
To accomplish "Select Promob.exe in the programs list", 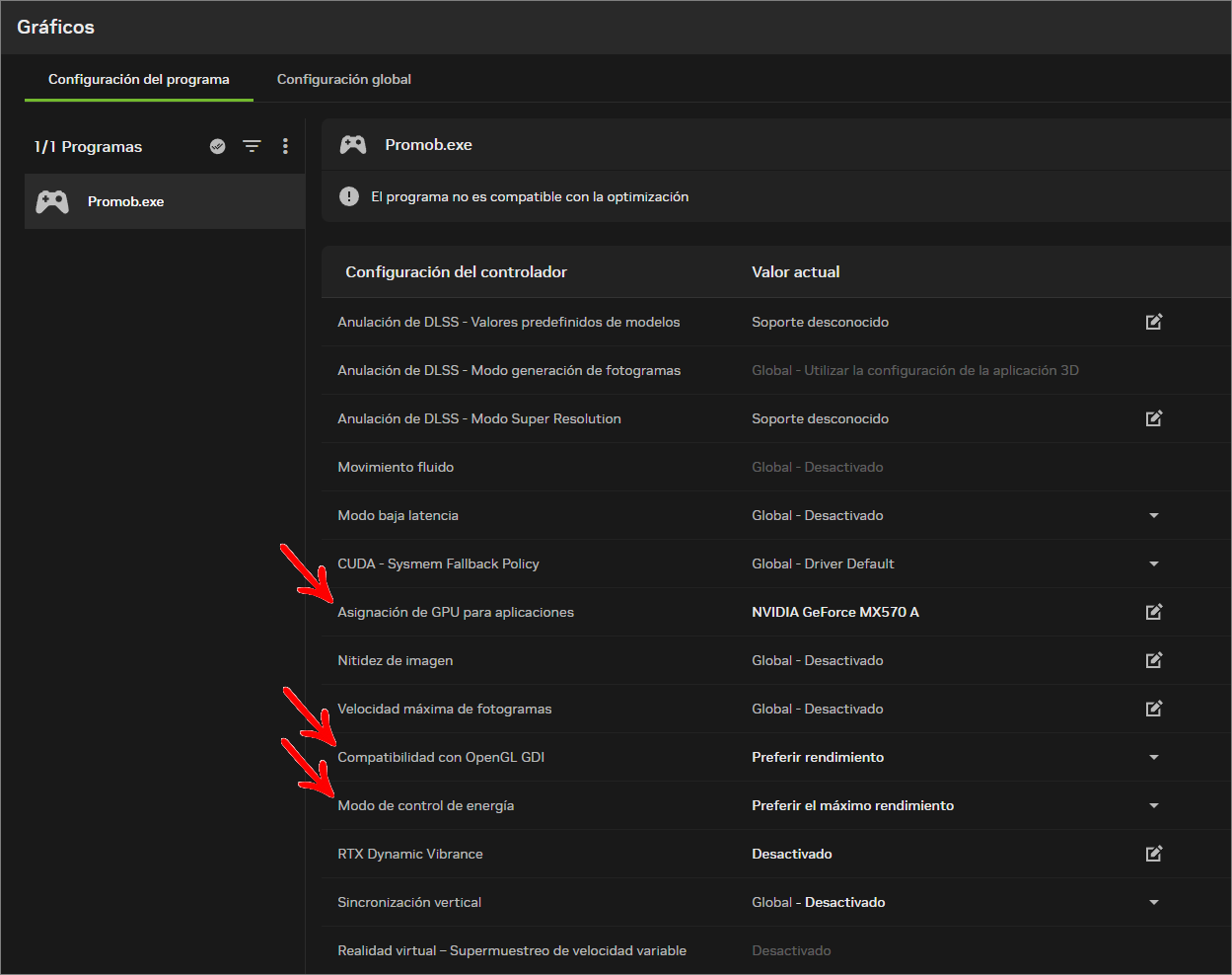I will pos(165,201).
